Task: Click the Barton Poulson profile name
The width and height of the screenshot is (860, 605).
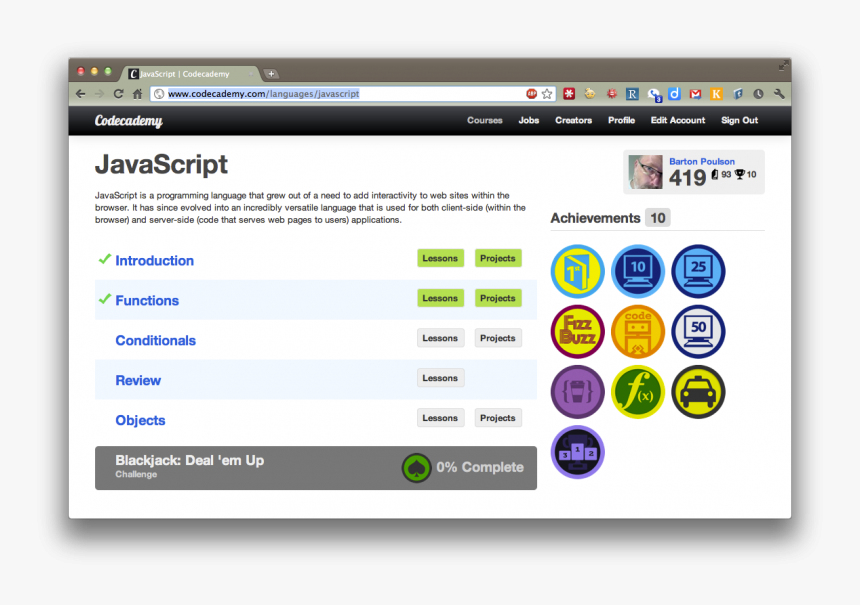Action: (x=701, y=161)
